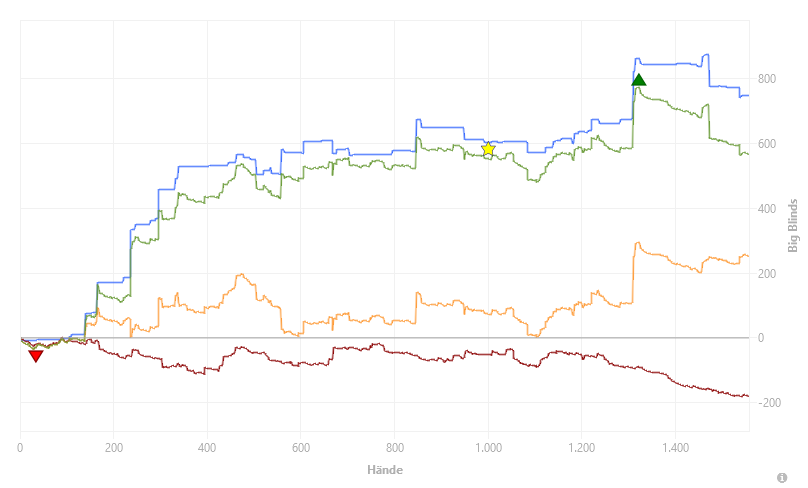Image resolution: width=808 pixels, height=488 pixels.
Task: Click the orange line's highest peak
Action: click(x=638, y=243)
